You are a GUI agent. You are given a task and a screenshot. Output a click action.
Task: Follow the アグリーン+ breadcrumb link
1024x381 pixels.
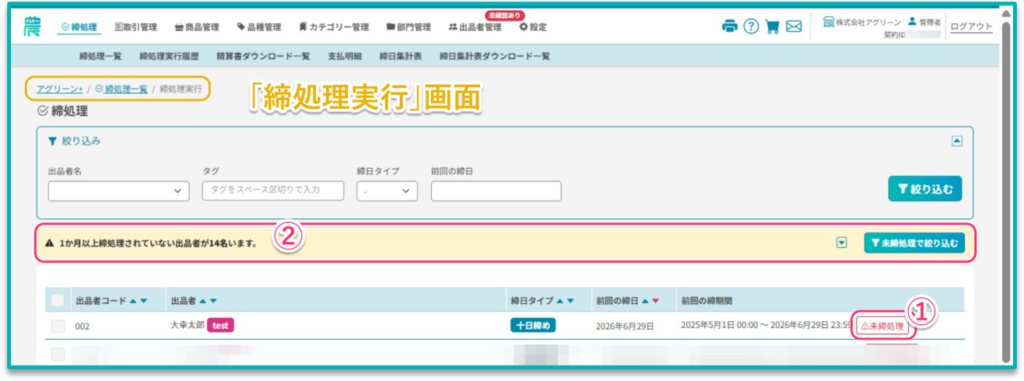click(x=60, y=89)
